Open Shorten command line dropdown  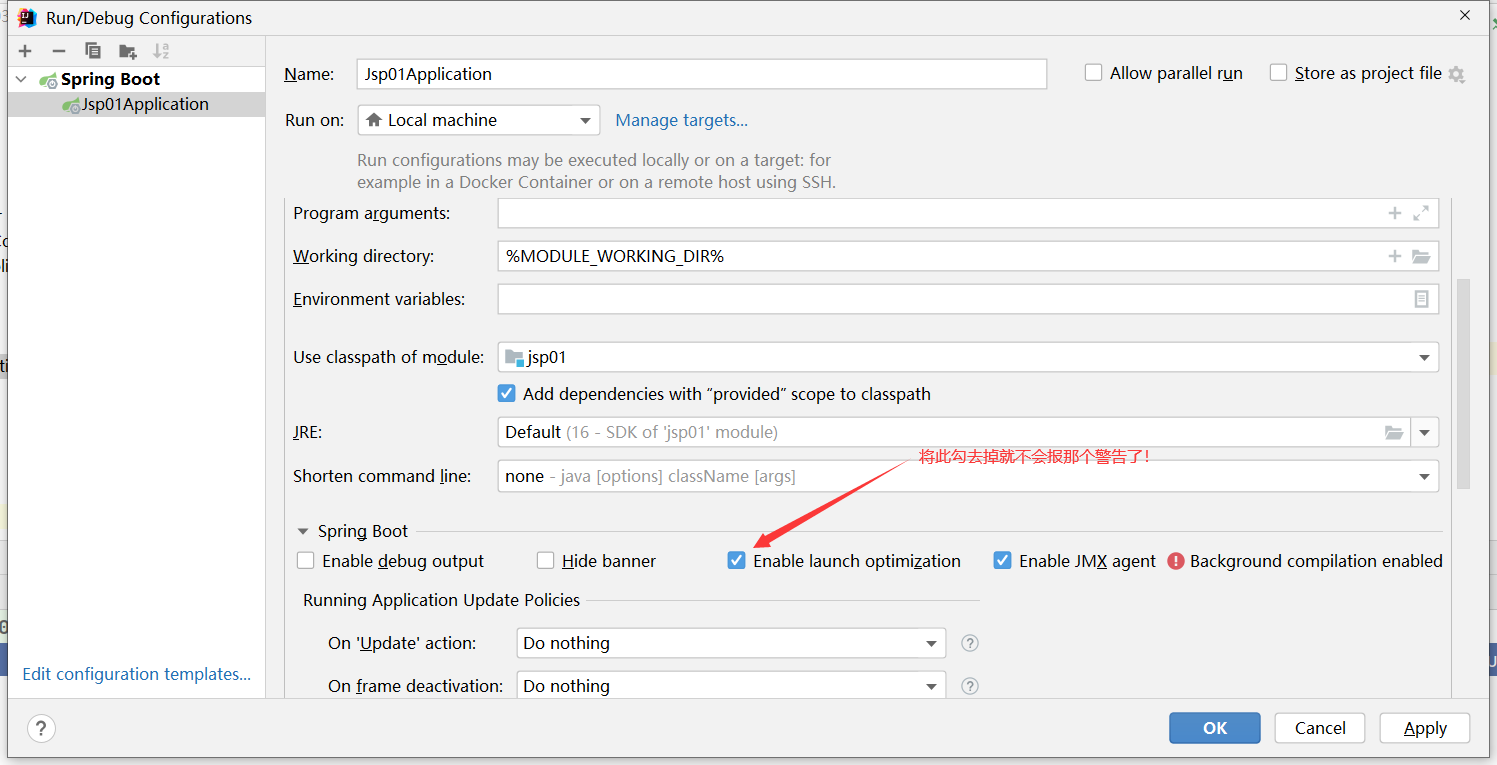[x=968, y=476]
